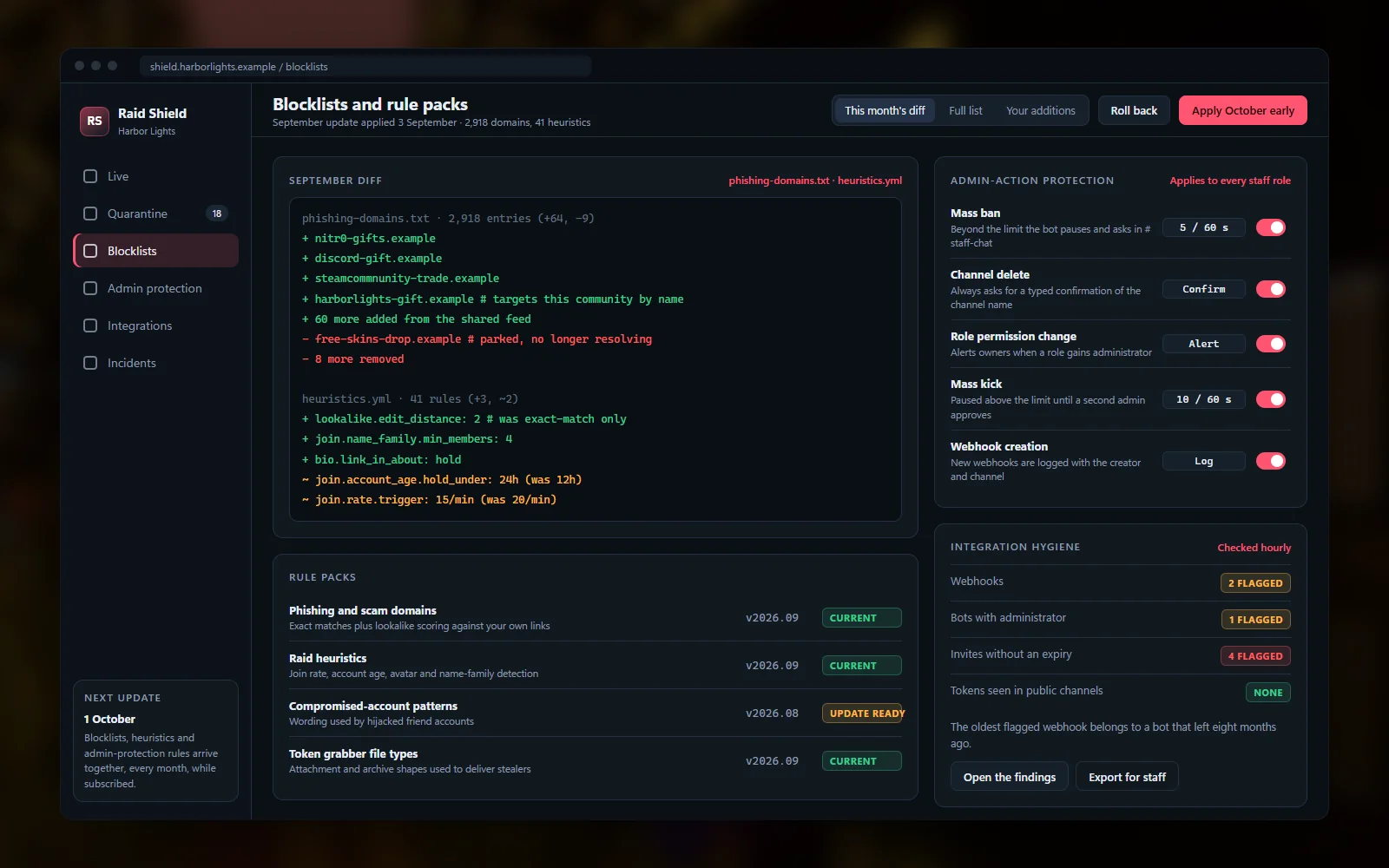Click the Admin protection nav square icon
1389x868 pixels.
point(90,288)
